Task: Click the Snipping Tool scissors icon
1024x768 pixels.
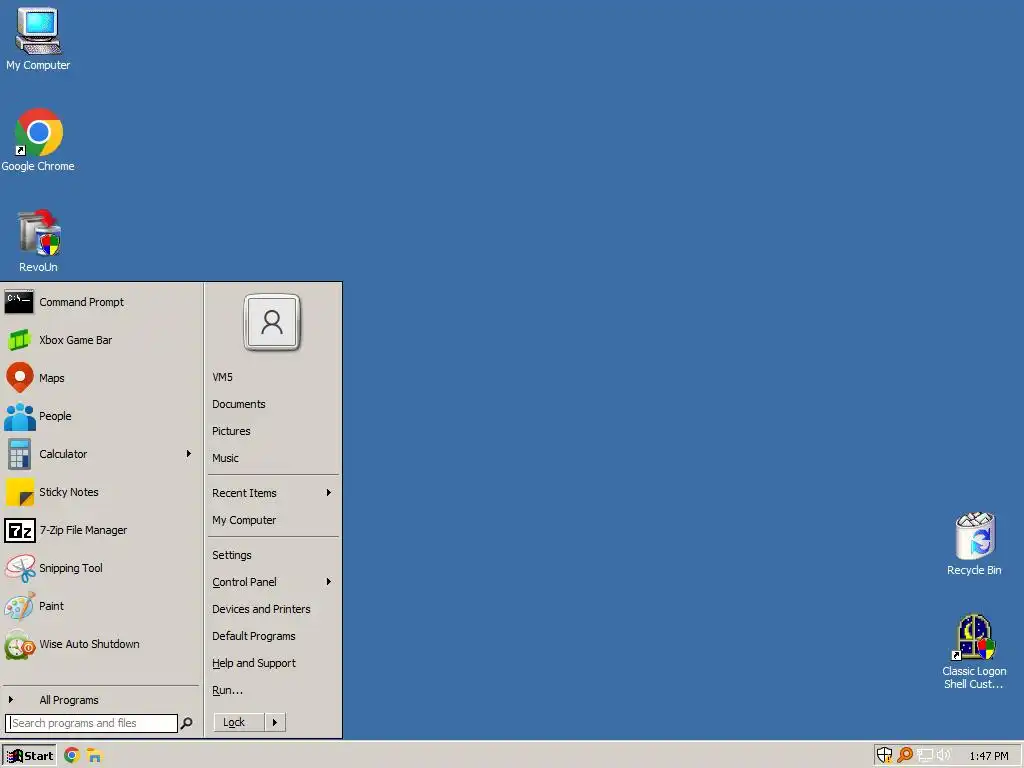Action: [x=20, y=568]
